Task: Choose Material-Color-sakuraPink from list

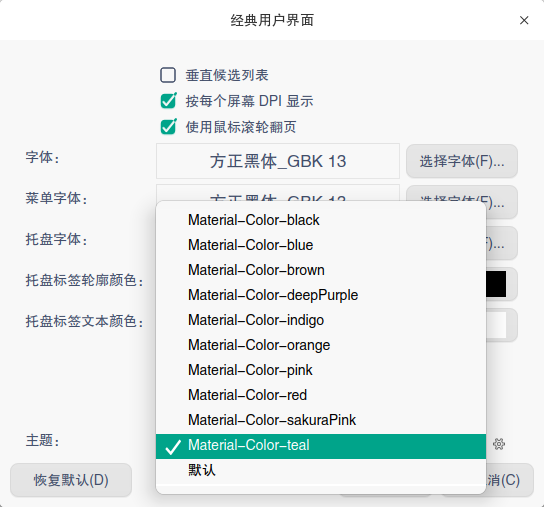Action: point(321,420)
